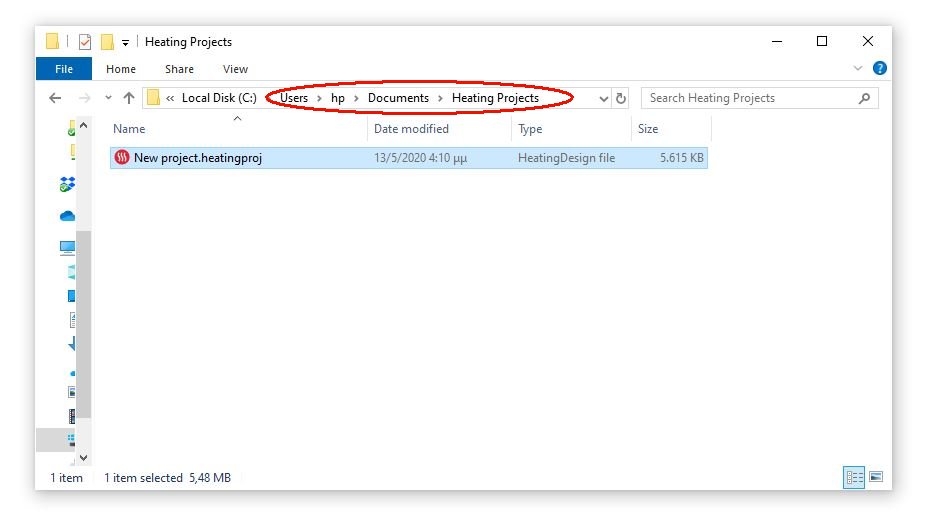Image resolution: width=950 pixels, height=526 pixels.
Task: Click the Search Heating Projects field
Action: click(x=750, y=98)
